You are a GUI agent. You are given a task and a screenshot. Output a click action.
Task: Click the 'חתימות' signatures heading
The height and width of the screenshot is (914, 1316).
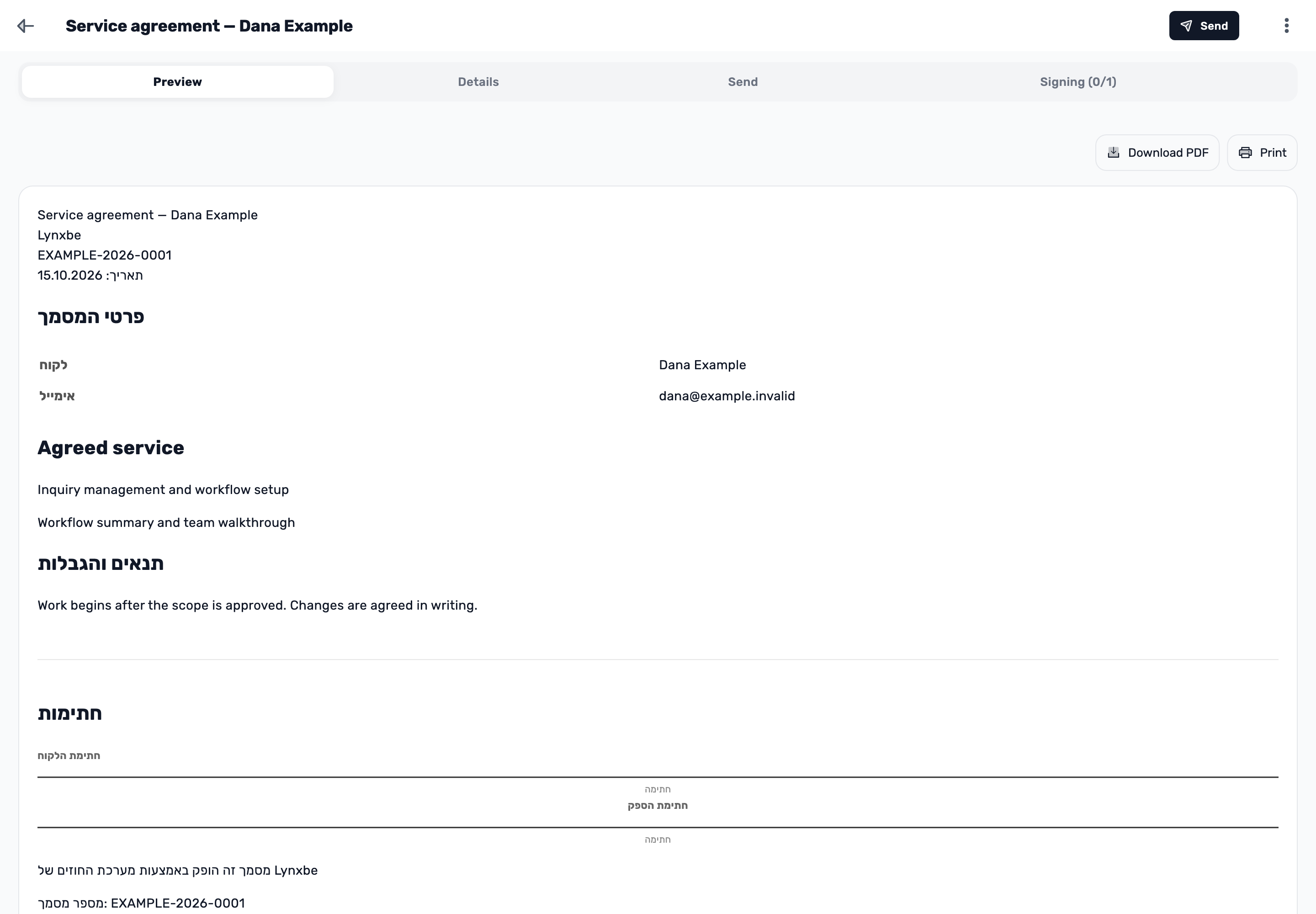[70, 713]
